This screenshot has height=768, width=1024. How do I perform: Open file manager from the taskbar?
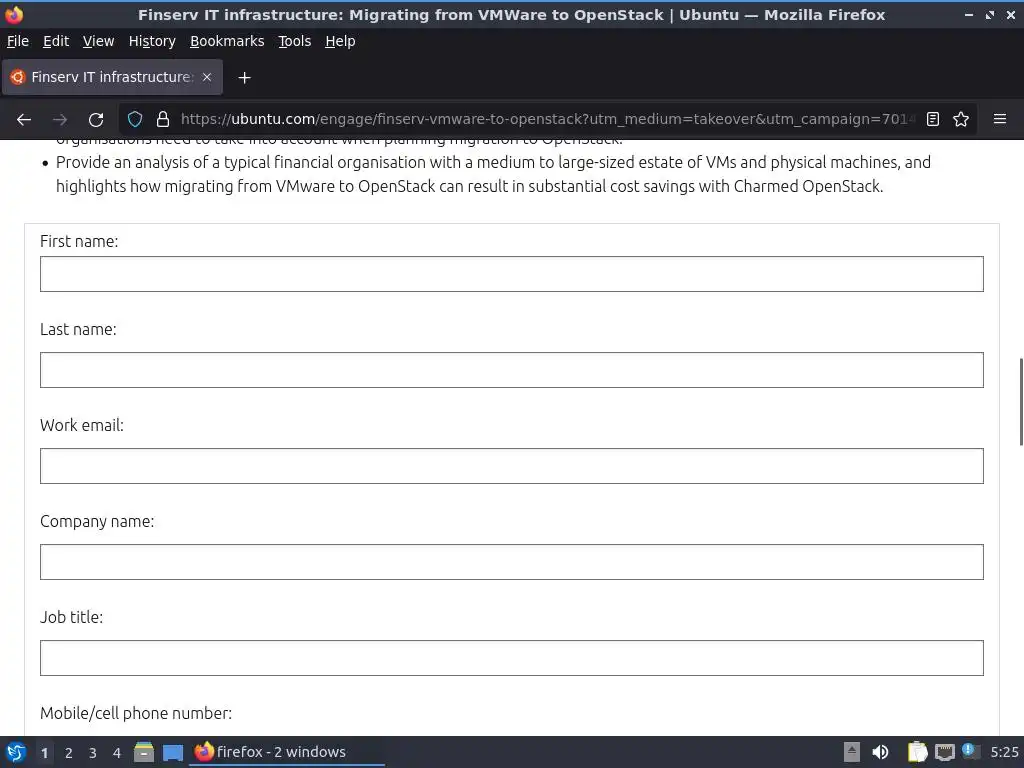click(144, 752)
